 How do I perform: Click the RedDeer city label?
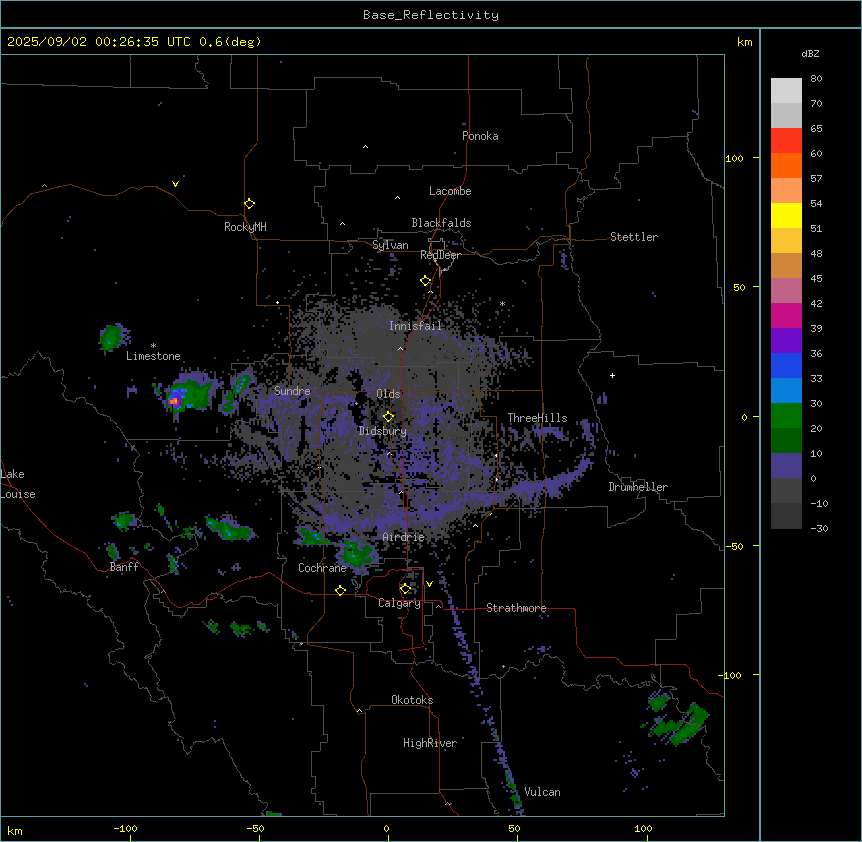(x=440, y=255)
